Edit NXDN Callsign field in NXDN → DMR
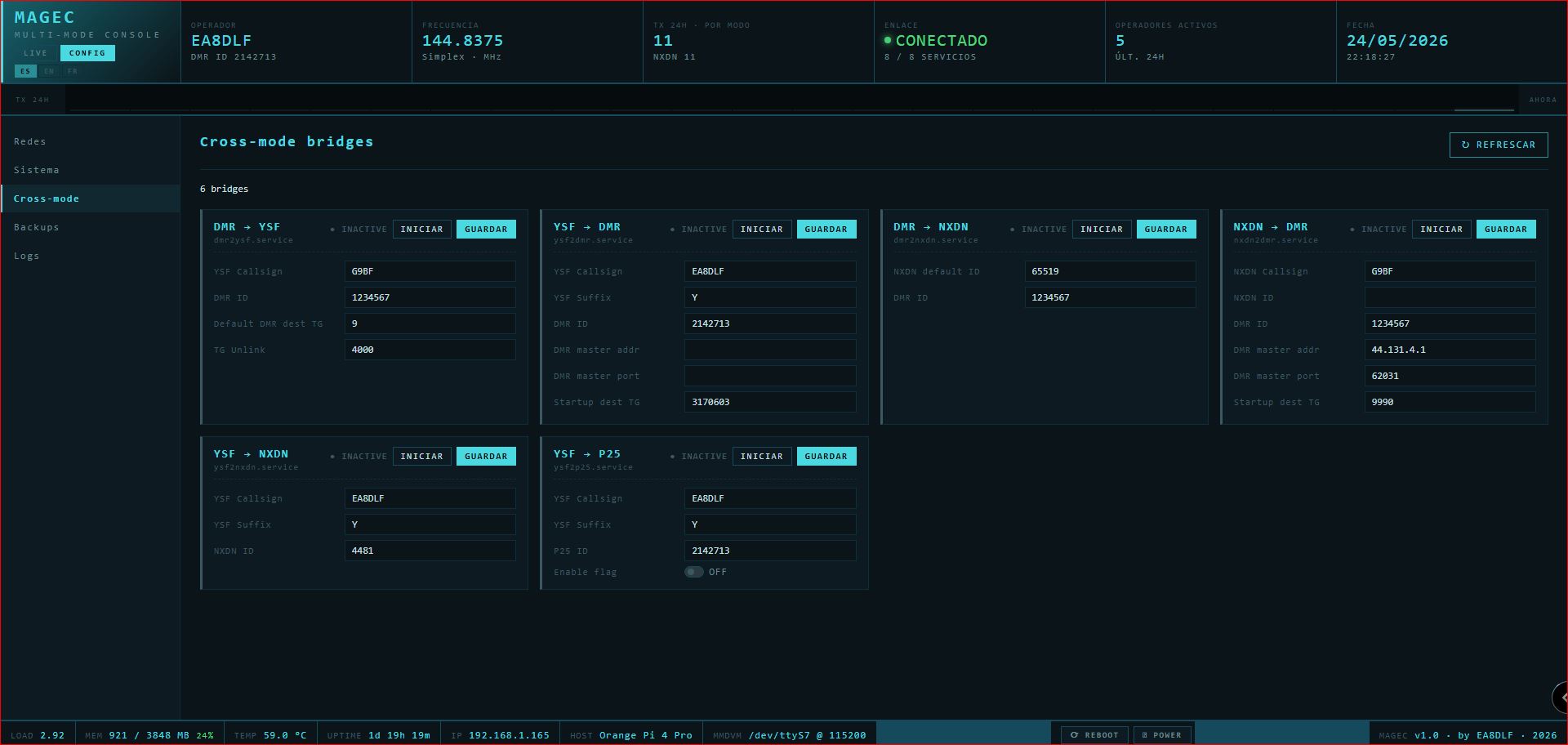 click(1450, 271)
